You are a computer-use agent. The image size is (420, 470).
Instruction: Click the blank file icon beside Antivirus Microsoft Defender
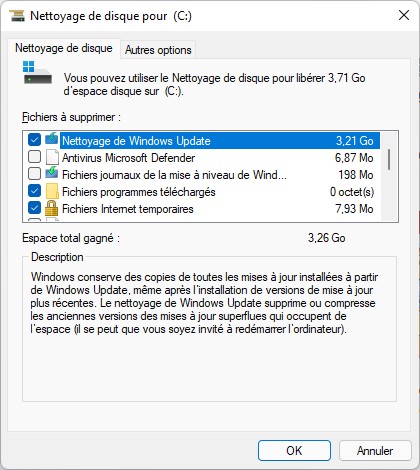pyautogui.click(x=52, y=157)
